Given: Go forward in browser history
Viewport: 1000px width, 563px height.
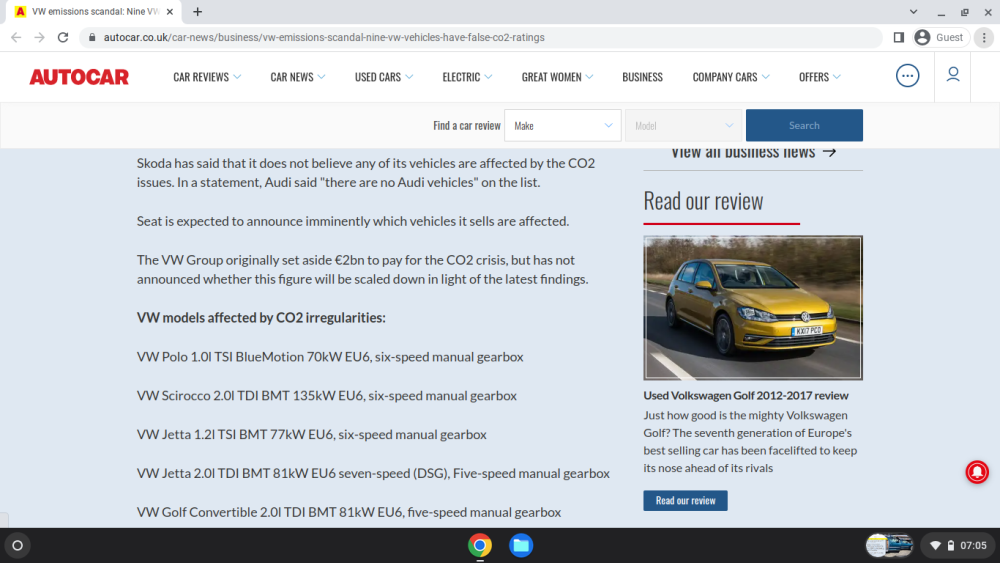Looking at the screenshot, I should point(40,38).
